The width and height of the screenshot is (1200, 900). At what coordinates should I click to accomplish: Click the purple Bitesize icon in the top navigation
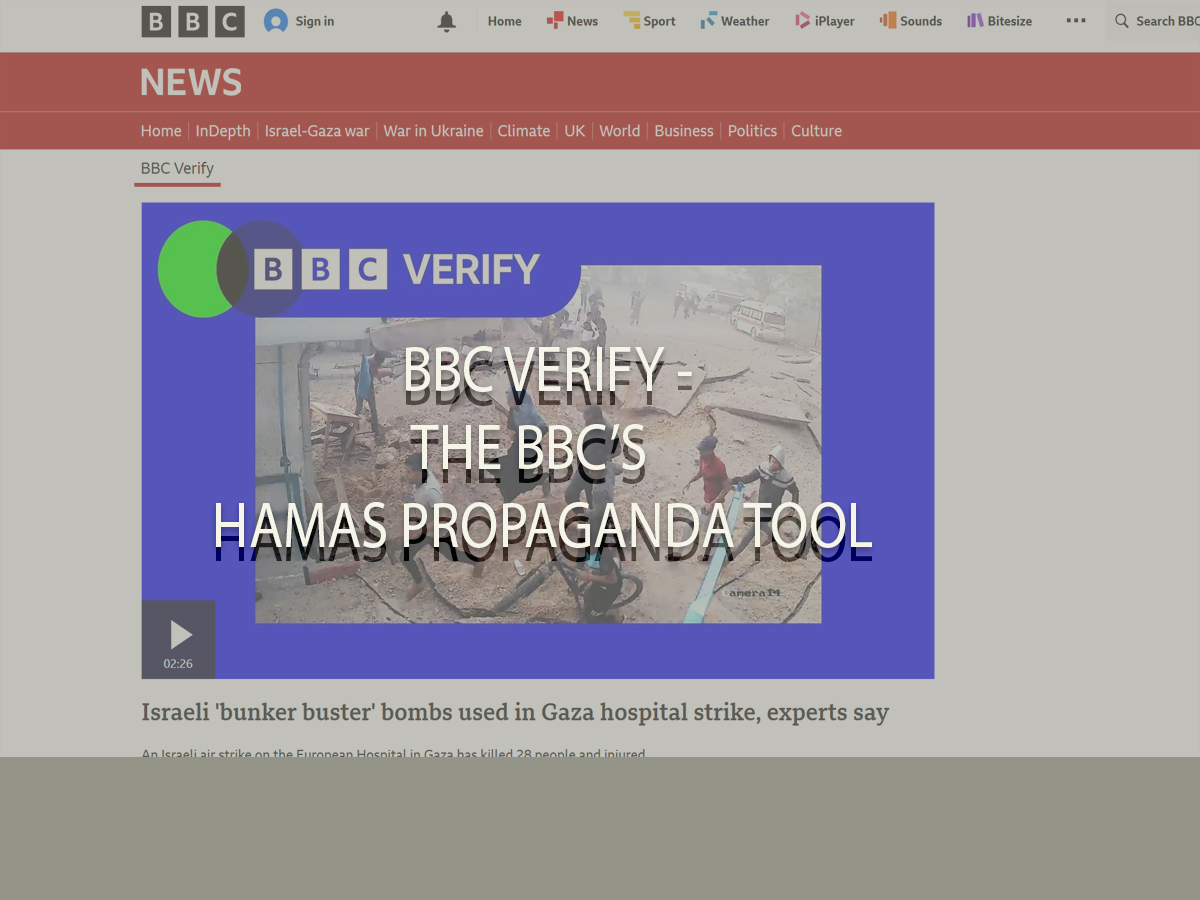(x=975, y=20)
